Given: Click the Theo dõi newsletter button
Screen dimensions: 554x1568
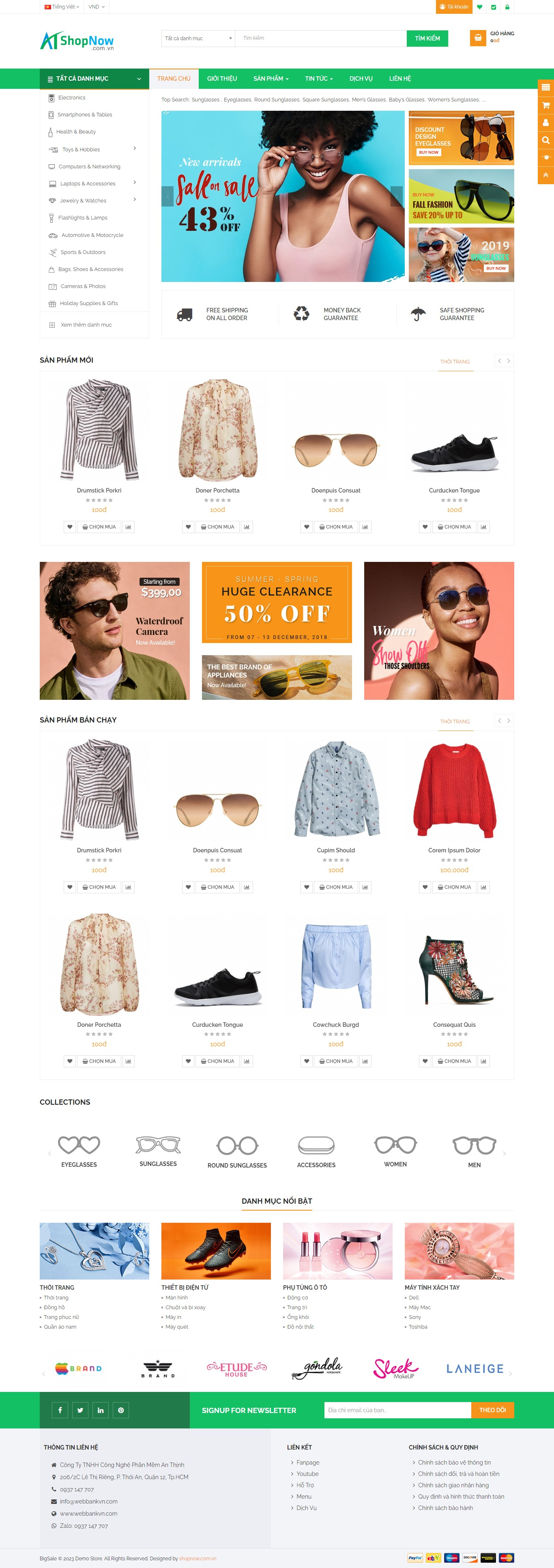Looking at the screenshot, I should point(492,1410).
